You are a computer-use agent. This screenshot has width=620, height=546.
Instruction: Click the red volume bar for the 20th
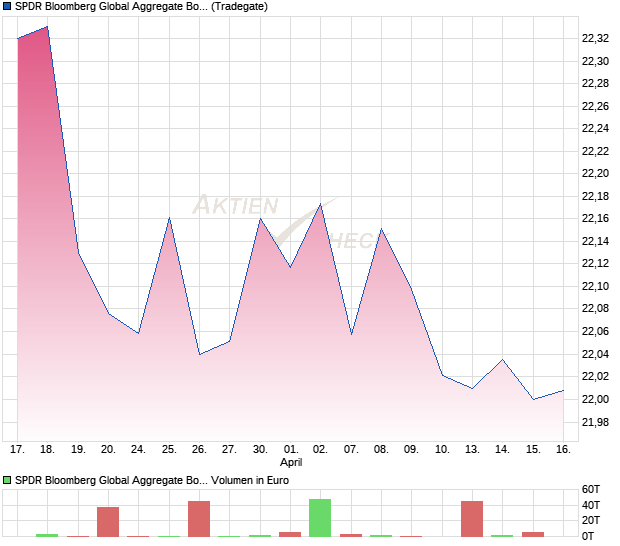click(108, 522)
